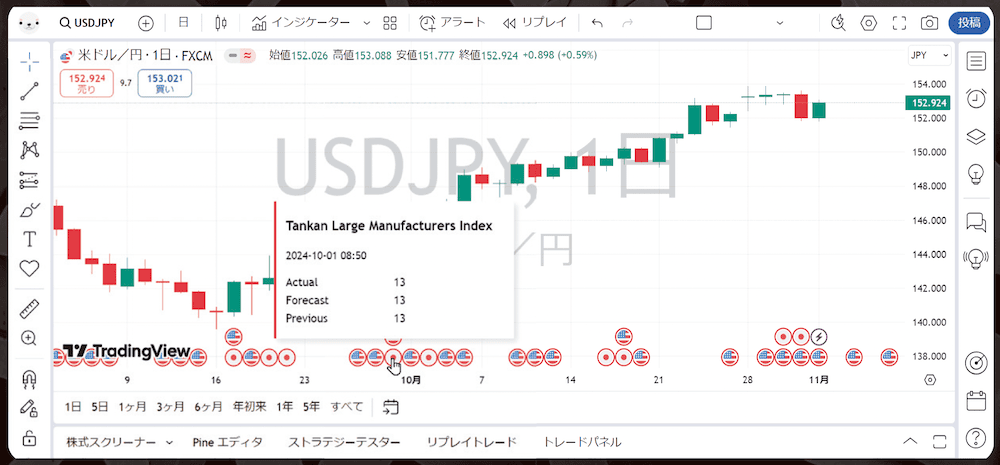Viewport: 1000px width, 465px height.
Task: Open the chart patterns tool
Action: point(29,150)
